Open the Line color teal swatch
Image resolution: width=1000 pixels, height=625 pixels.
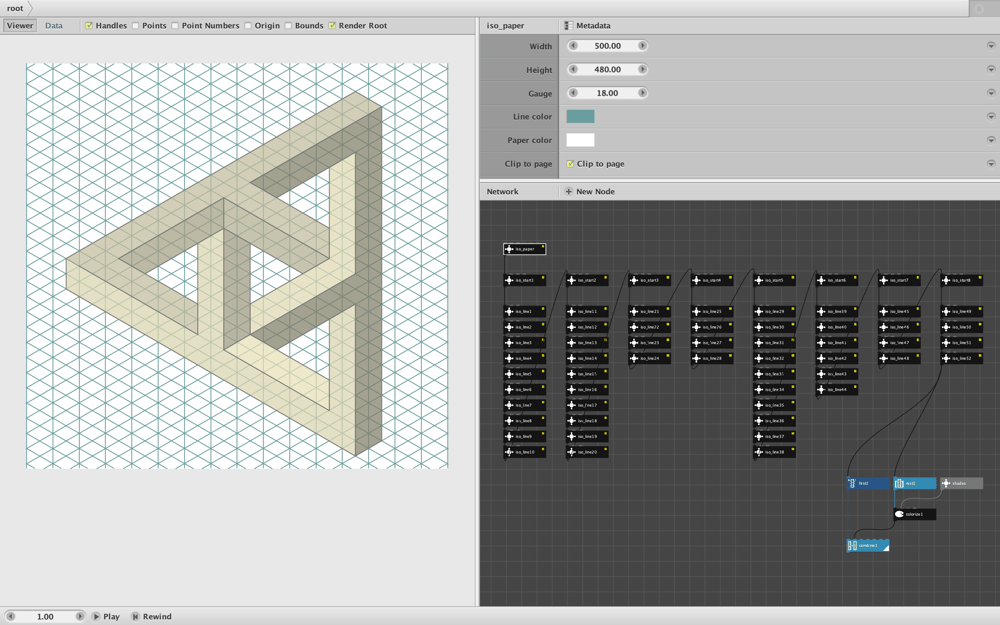click(x=580, y=117)
